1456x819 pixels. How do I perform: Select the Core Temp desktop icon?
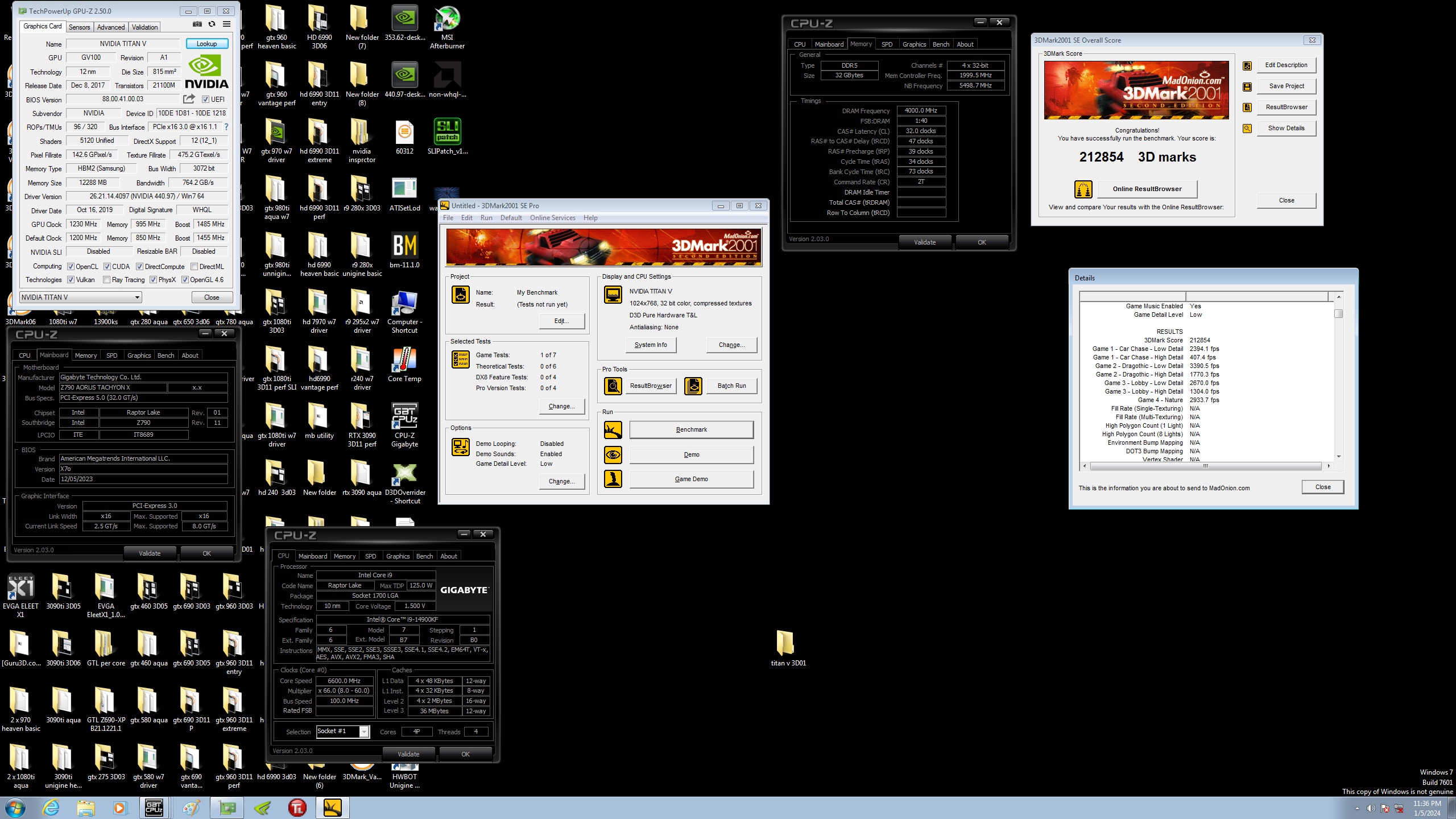(x=404, y=364)
